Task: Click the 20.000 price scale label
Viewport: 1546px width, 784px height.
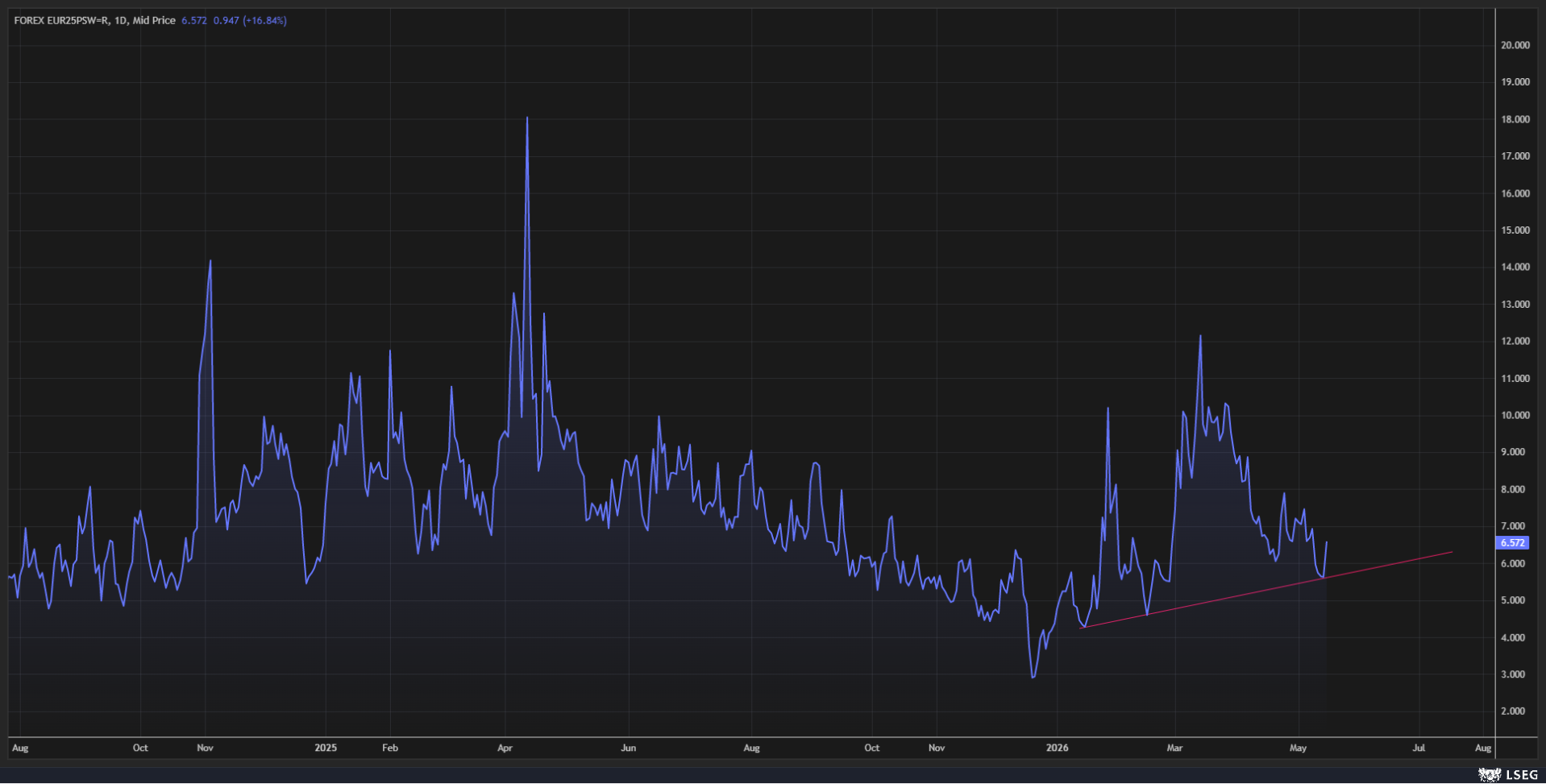Action: (x=1515, y=45)
